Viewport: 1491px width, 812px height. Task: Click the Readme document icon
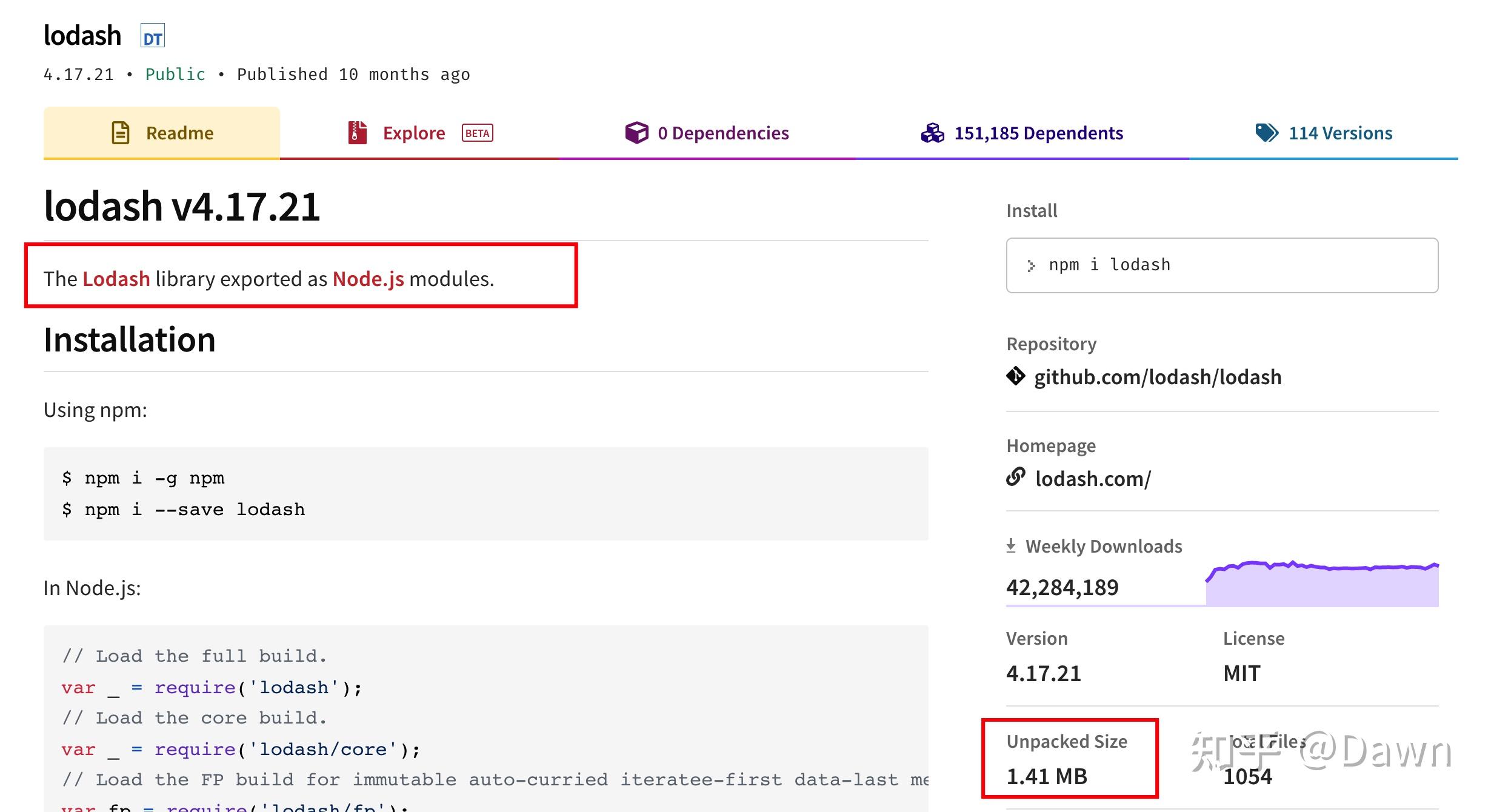pyautogui.click(x=121, y=133)
